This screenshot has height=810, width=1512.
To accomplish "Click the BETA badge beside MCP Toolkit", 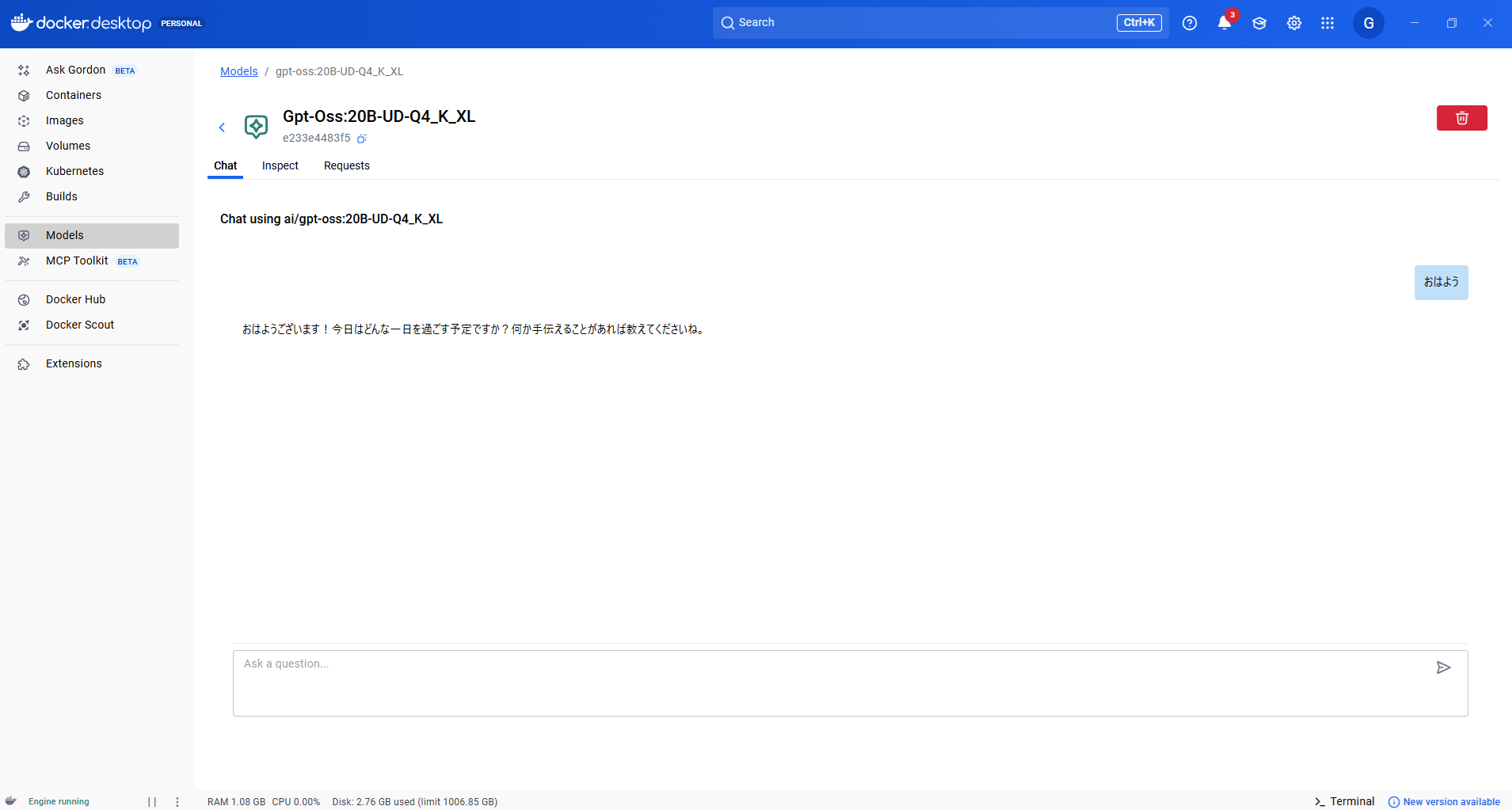I will (x=128, y=261).
